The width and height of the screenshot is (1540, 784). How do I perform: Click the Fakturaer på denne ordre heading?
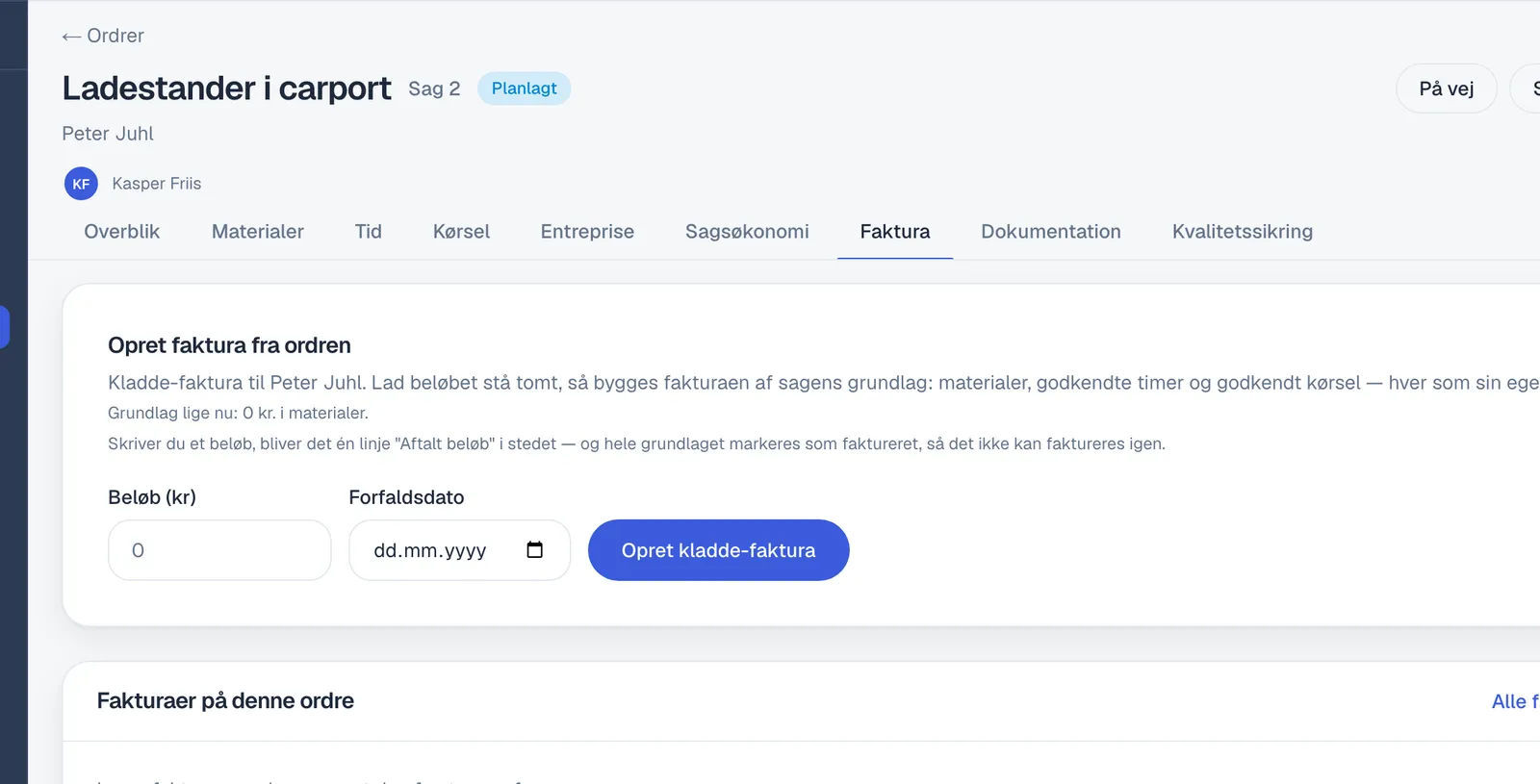tap(225, 700)
